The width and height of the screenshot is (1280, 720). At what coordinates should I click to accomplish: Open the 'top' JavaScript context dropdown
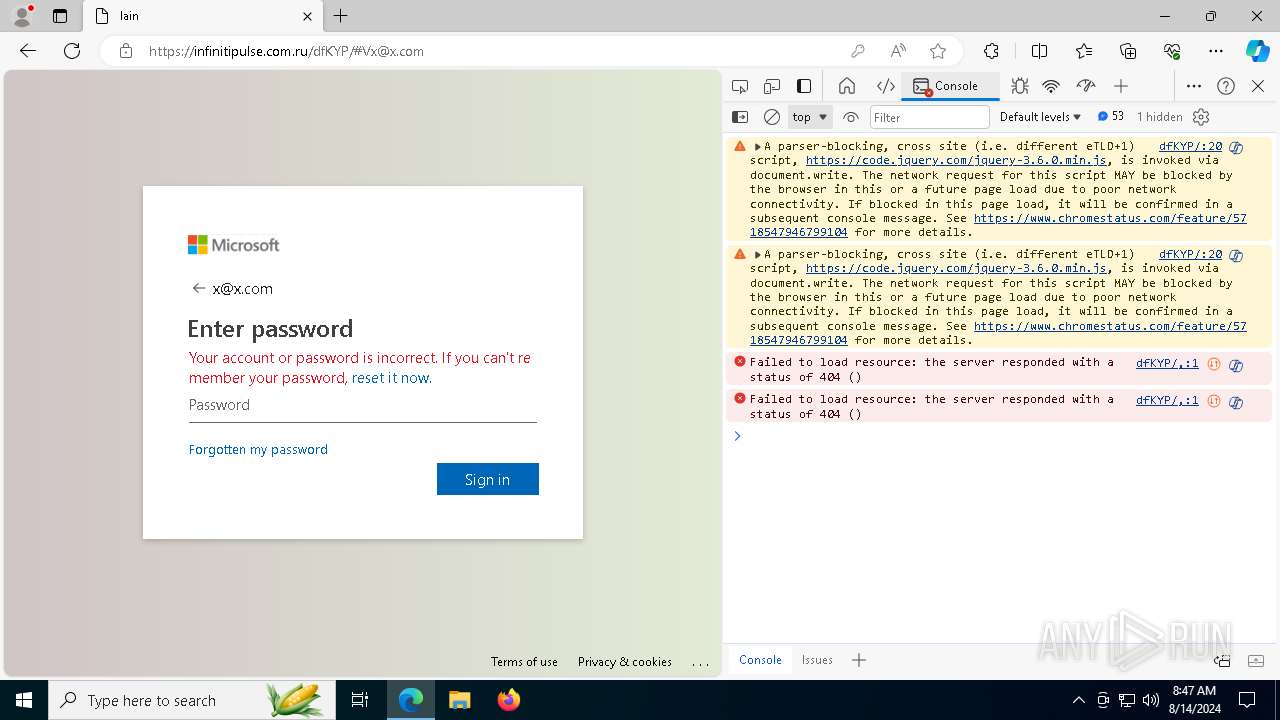pyautogui.click(x=810, y=117)
